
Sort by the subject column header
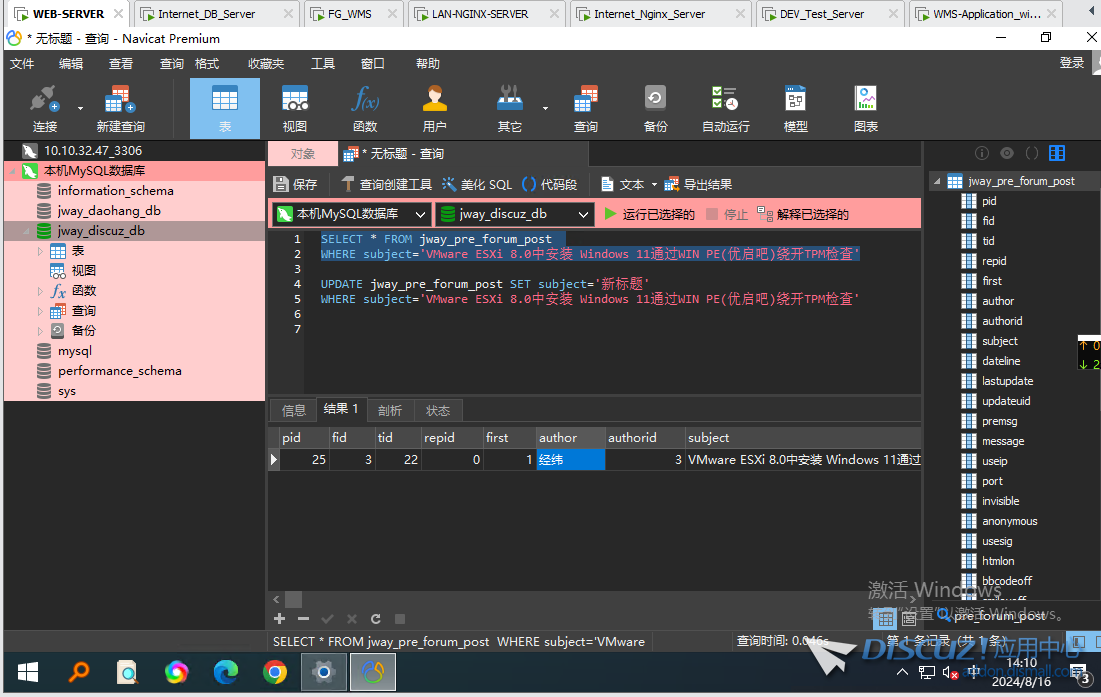(x=803, y=437)
